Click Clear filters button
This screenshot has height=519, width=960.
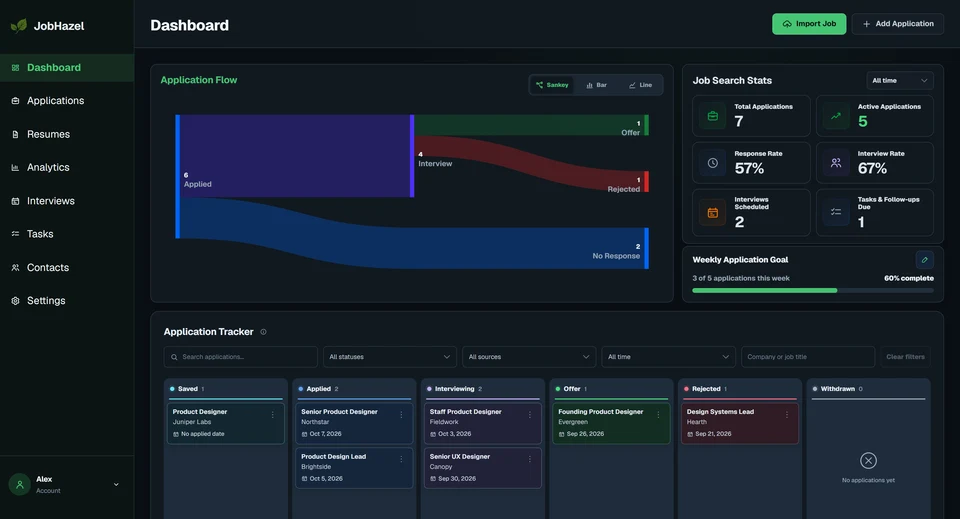click(905, 357)
